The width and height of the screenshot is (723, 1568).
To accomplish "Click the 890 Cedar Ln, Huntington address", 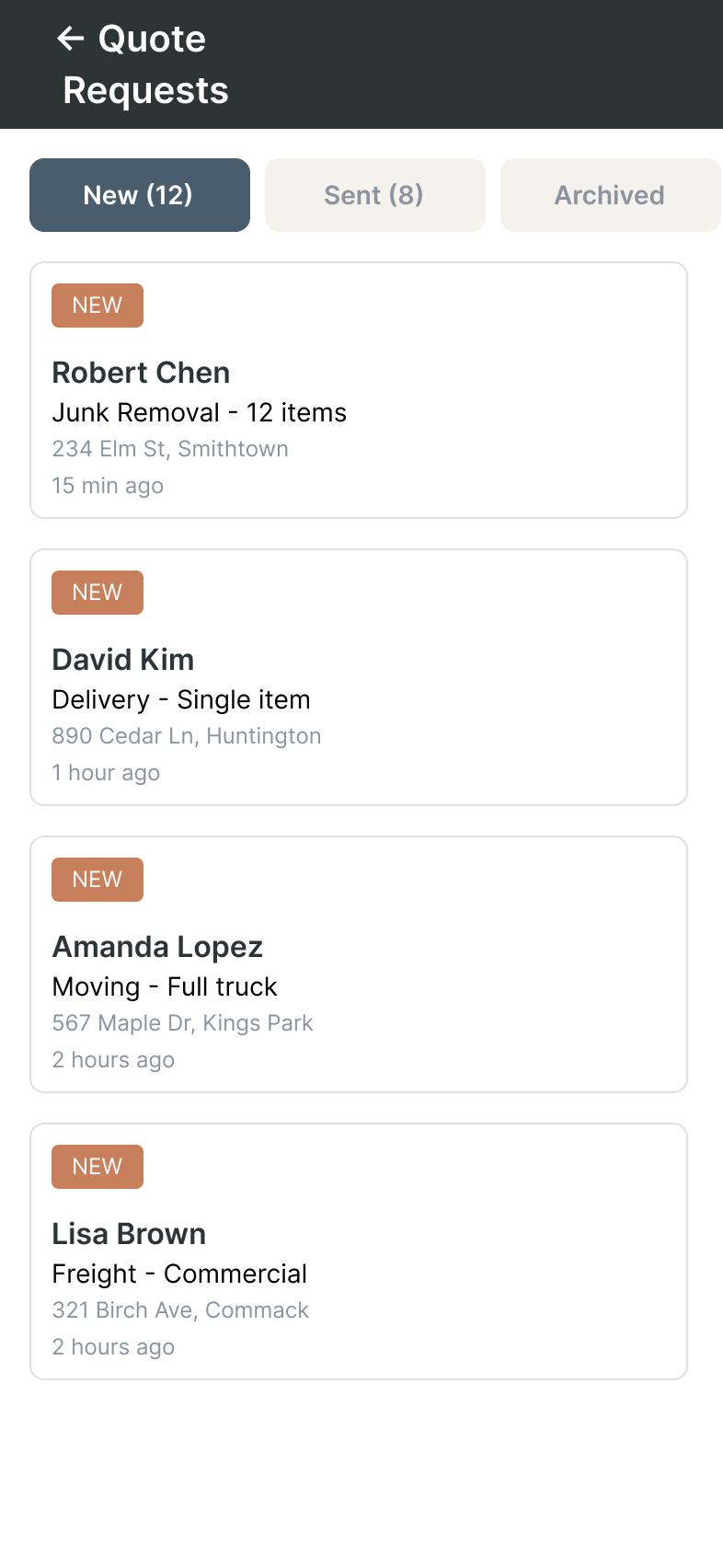I will (x=187, y=736).
